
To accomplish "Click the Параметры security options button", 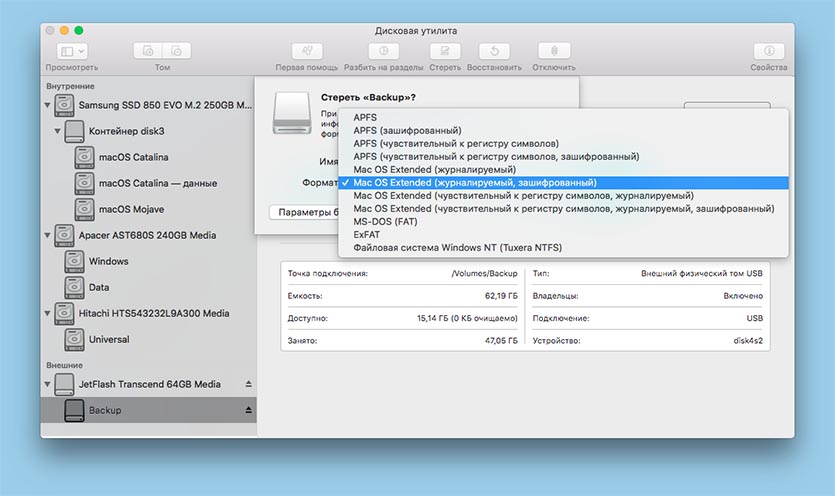I will pos(300,212).
